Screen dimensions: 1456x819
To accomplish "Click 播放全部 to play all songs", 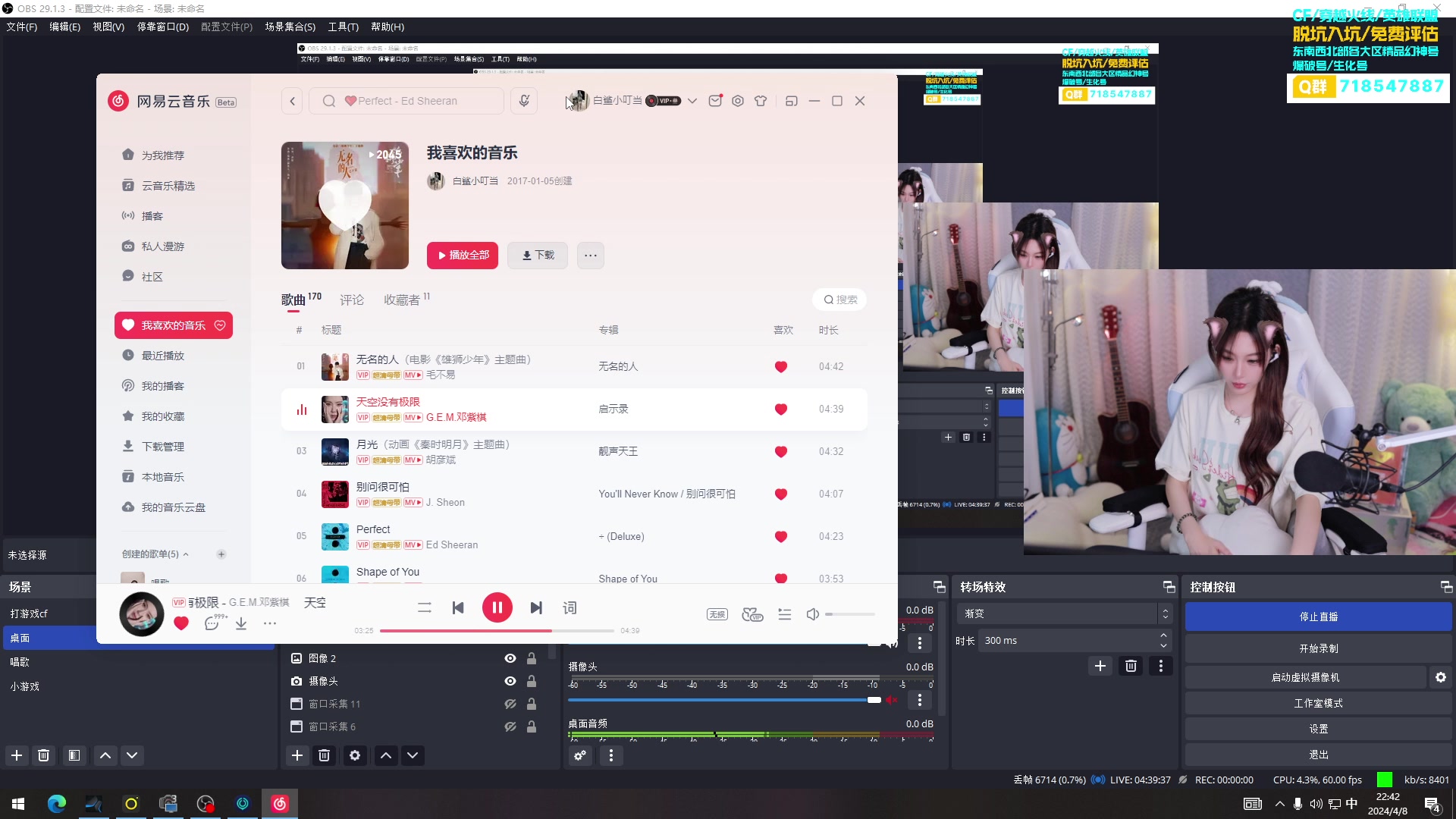I will coord(463,256).
